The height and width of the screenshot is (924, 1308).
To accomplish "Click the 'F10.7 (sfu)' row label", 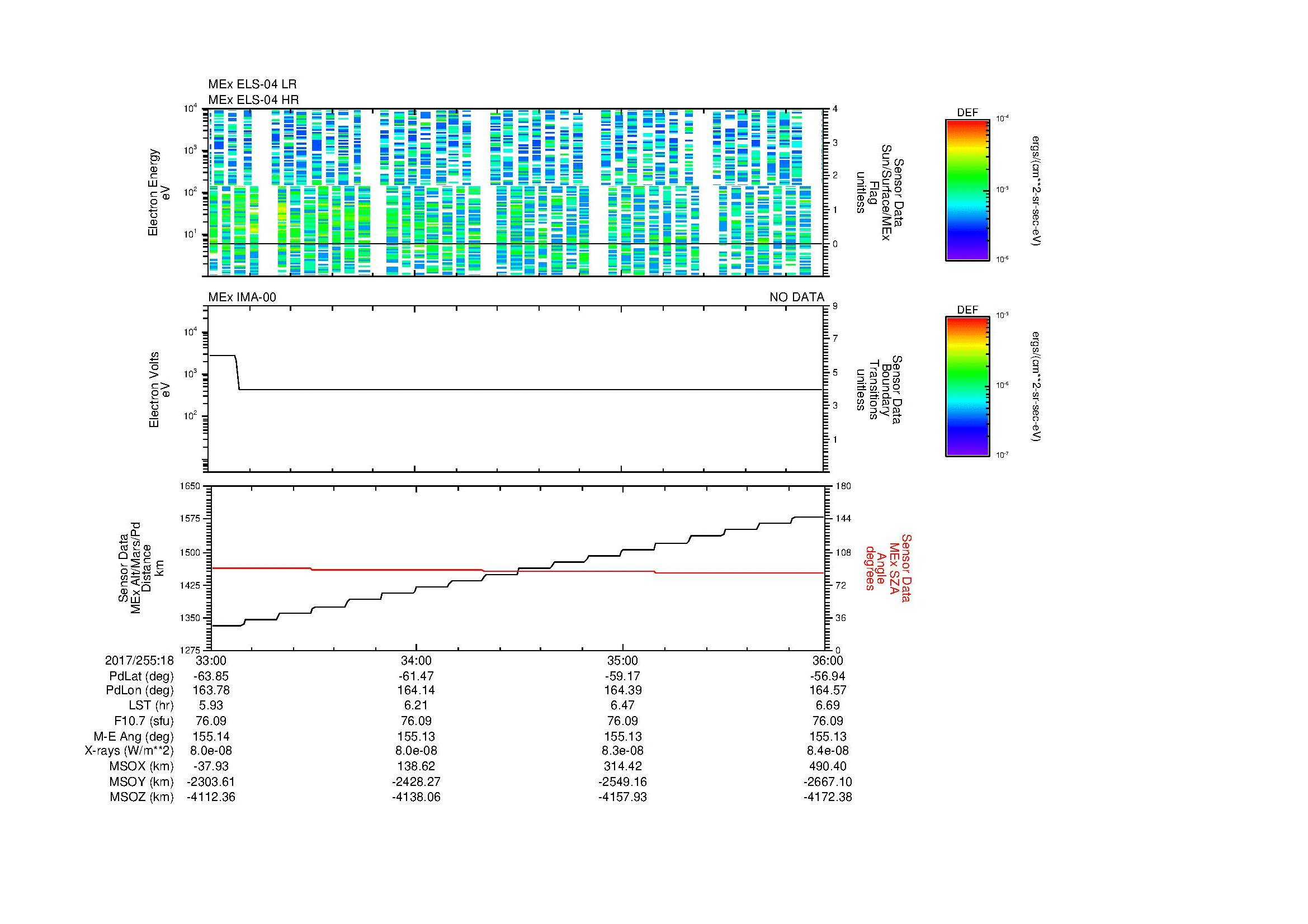I will coord(144,721).
